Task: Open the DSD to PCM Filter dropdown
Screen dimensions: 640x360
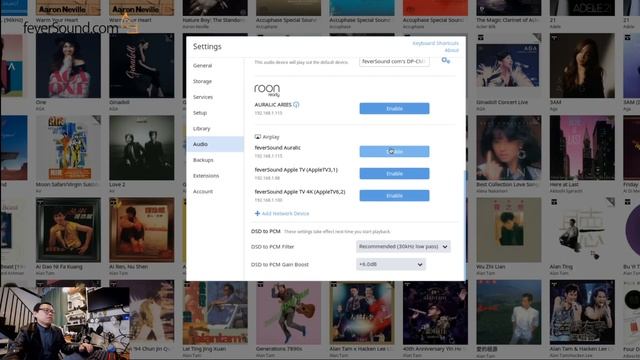Action: pyautogui.click(x=403, y=247)
